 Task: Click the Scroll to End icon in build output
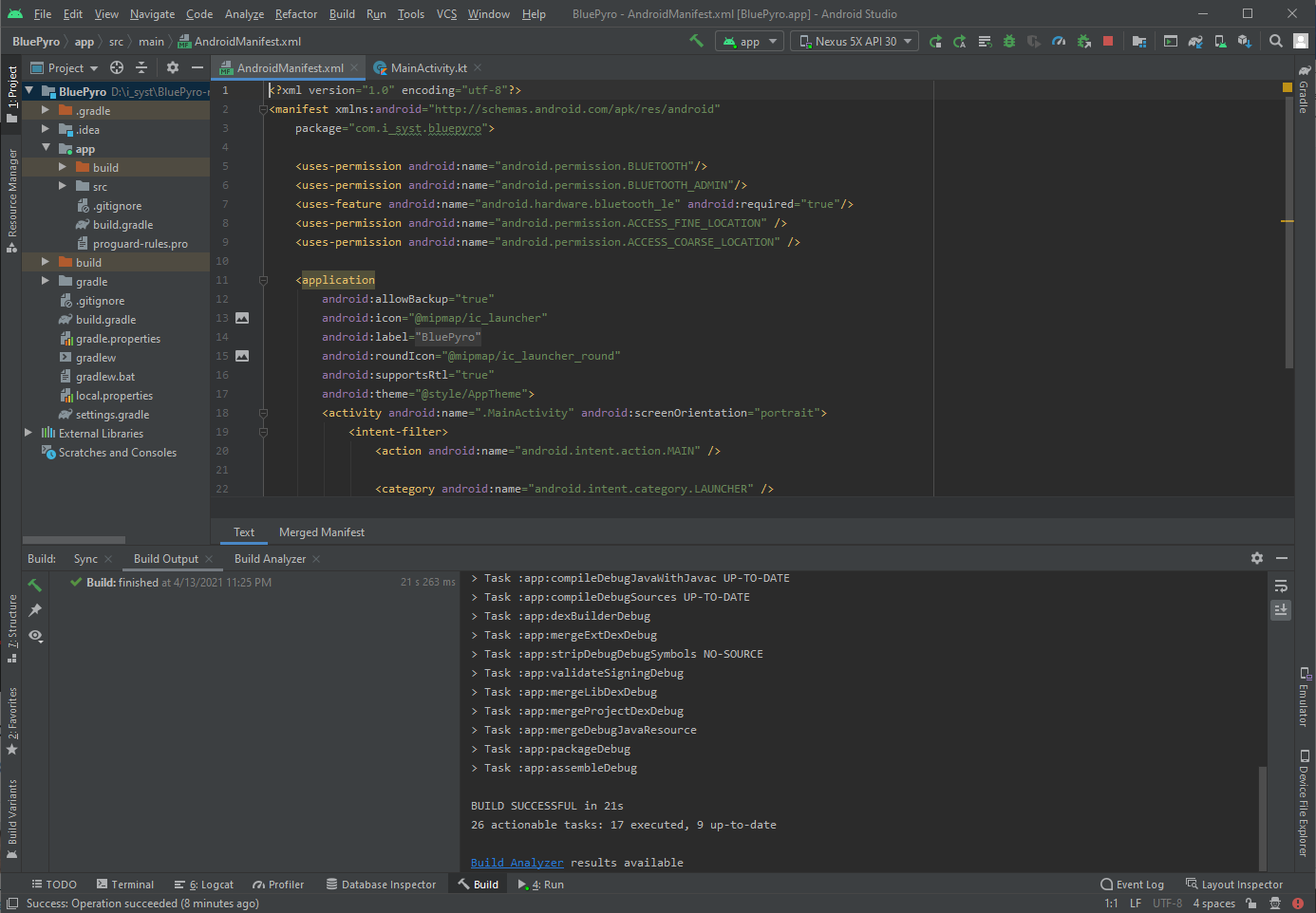pyautogui.click(x=1281, y=609)
